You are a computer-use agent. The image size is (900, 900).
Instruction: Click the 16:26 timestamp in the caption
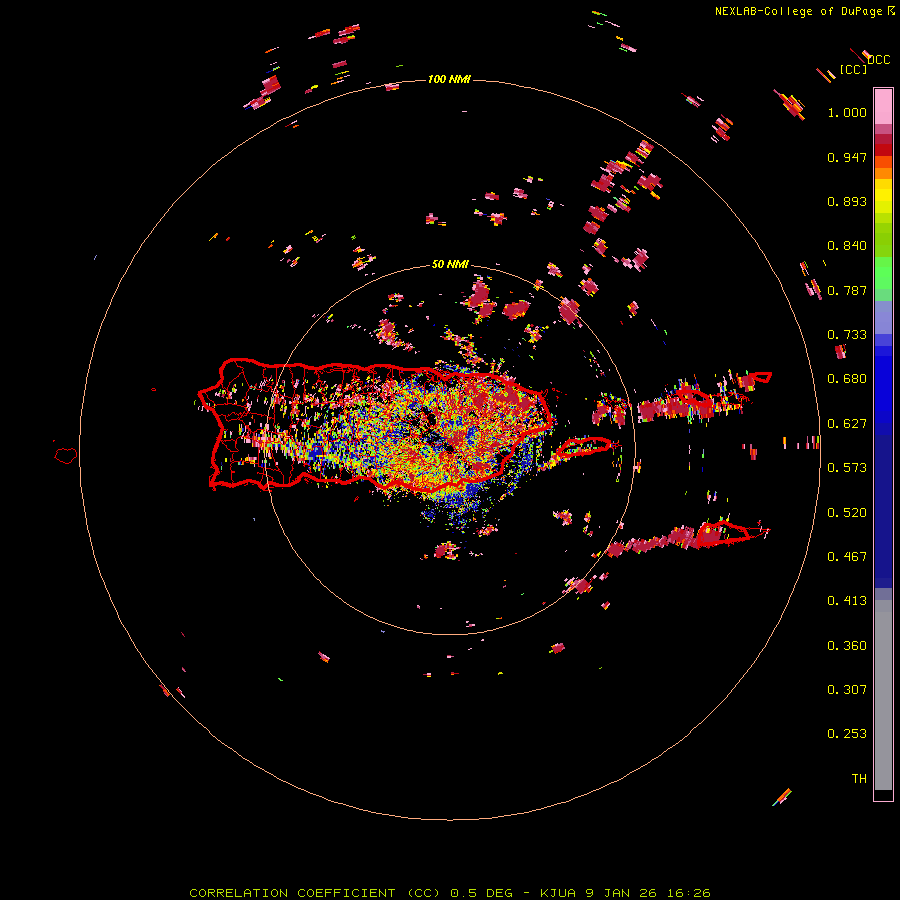pyautogui.click(x=689, y=893)
